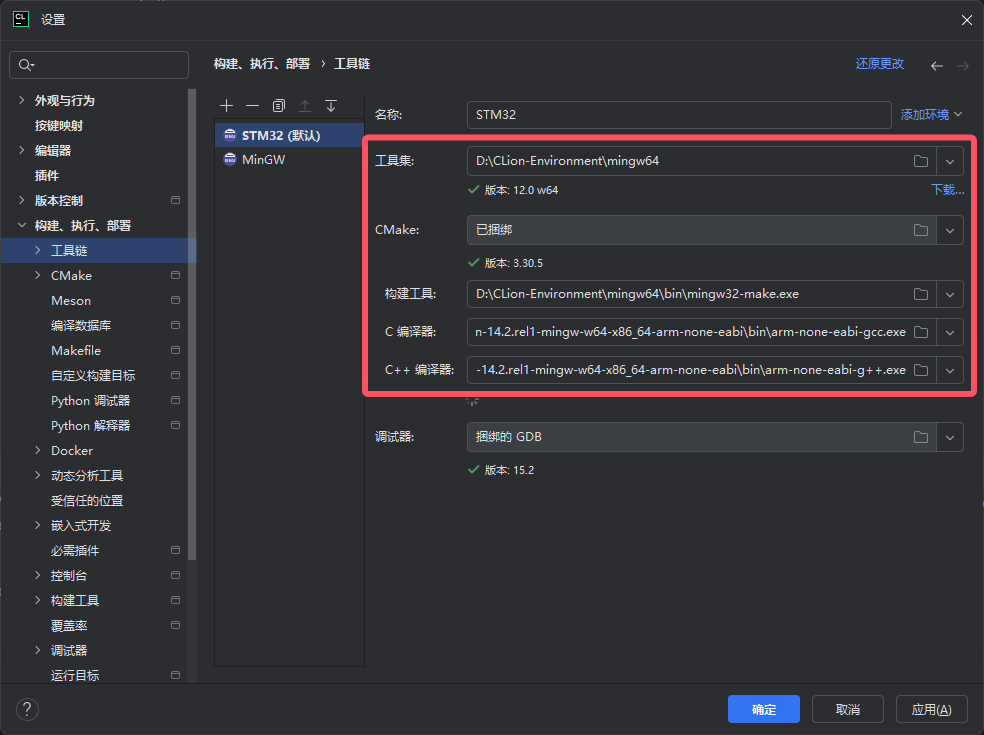
Task: Open 运行目标 settings page
Action: point(75,675)
